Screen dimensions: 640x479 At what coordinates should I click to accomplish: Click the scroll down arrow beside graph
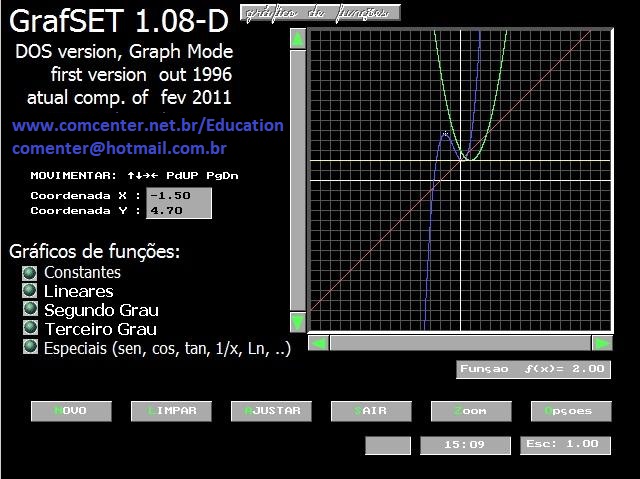click(x=297, y=322)
